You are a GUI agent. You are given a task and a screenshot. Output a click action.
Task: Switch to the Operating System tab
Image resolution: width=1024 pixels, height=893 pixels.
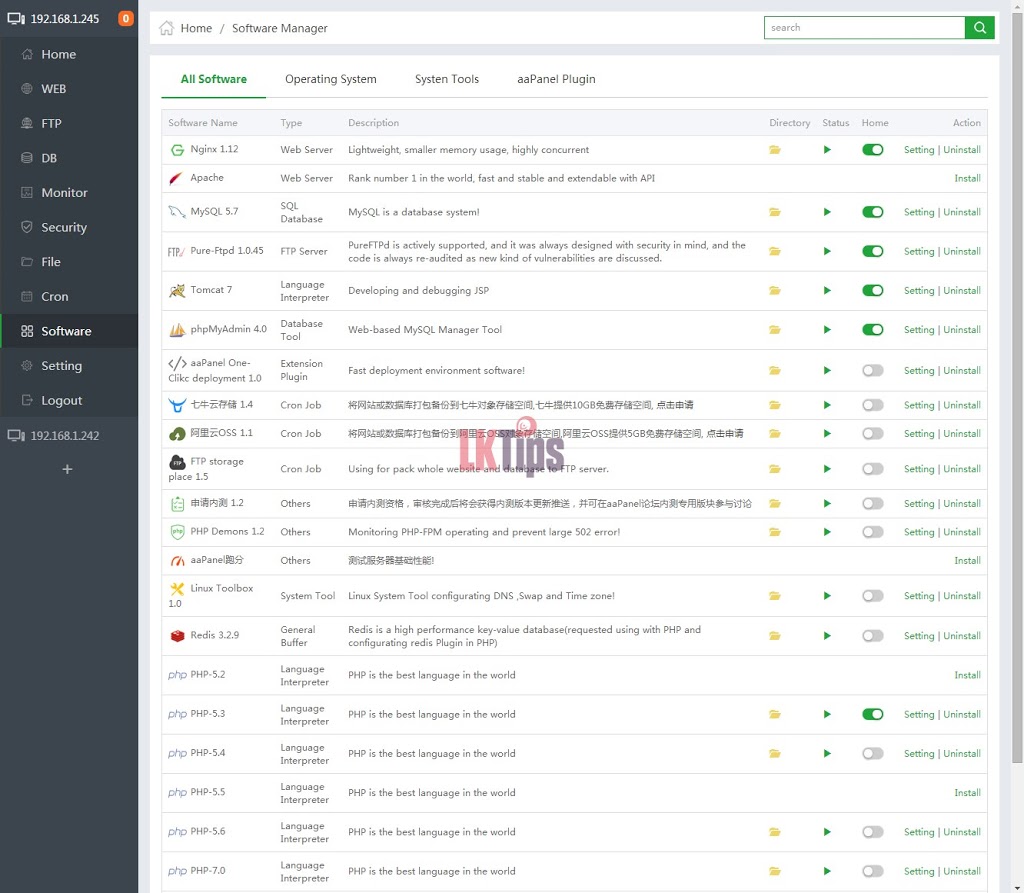(x=330, y=79)
